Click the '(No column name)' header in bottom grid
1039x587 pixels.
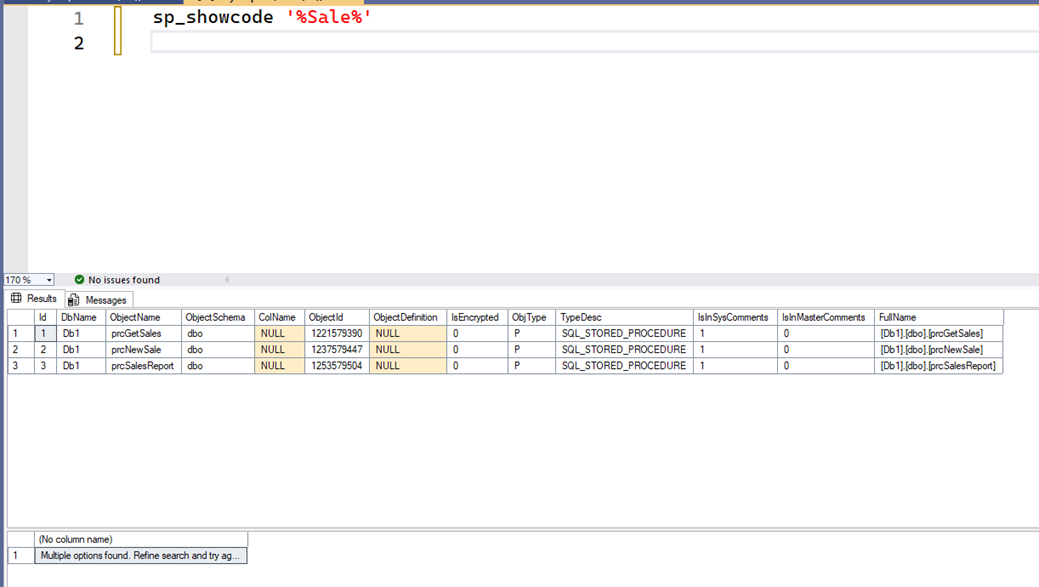point(140,539)
